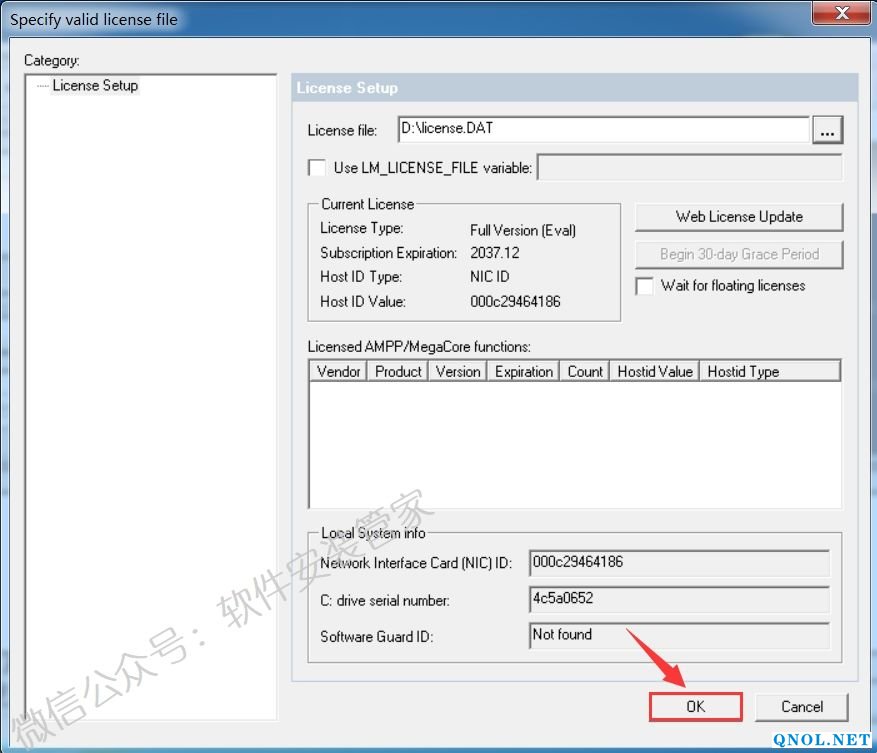Sort by the Vendor column header

click(x=338, y=371)
